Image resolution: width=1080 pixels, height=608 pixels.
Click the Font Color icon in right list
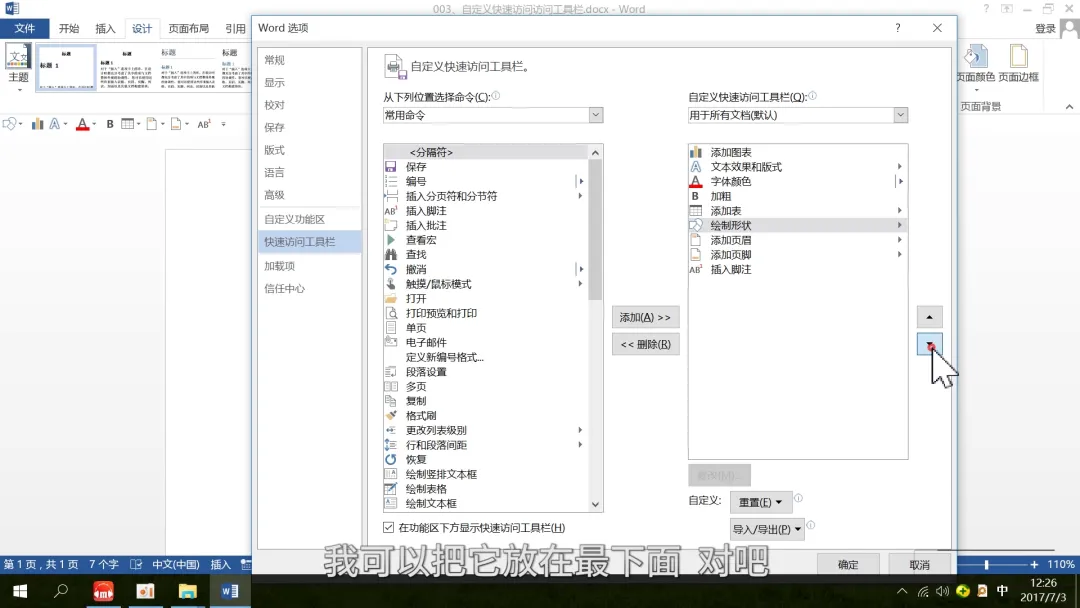[696, 181]
